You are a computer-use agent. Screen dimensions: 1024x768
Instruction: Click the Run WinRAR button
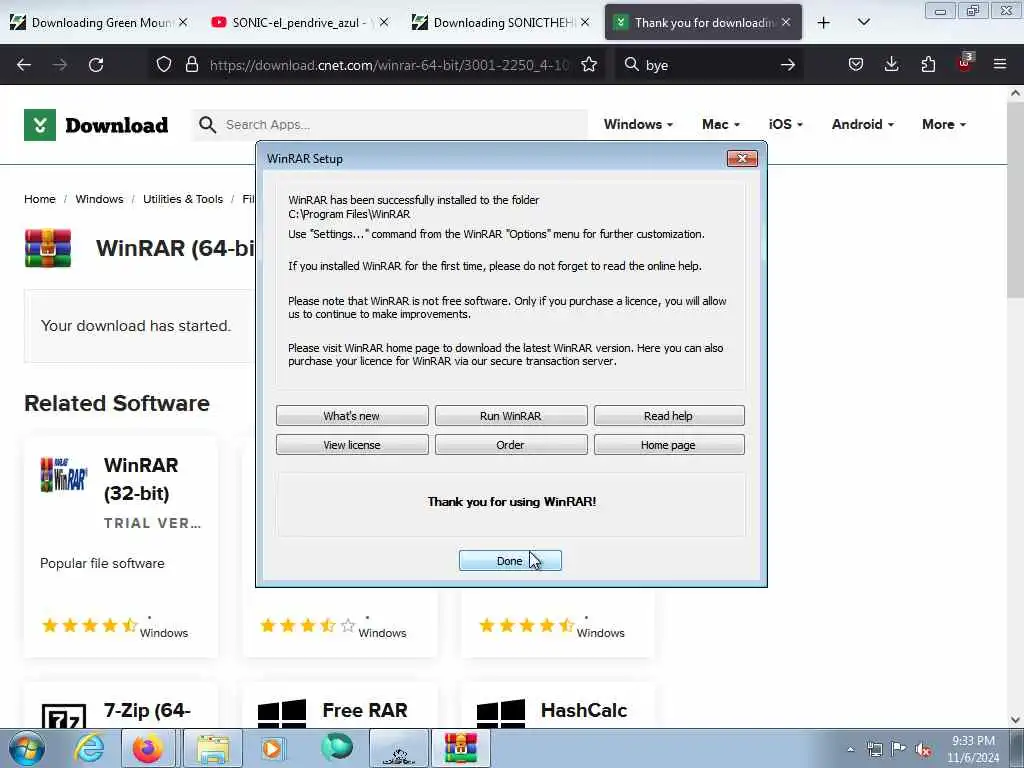(x=511, y=416)
